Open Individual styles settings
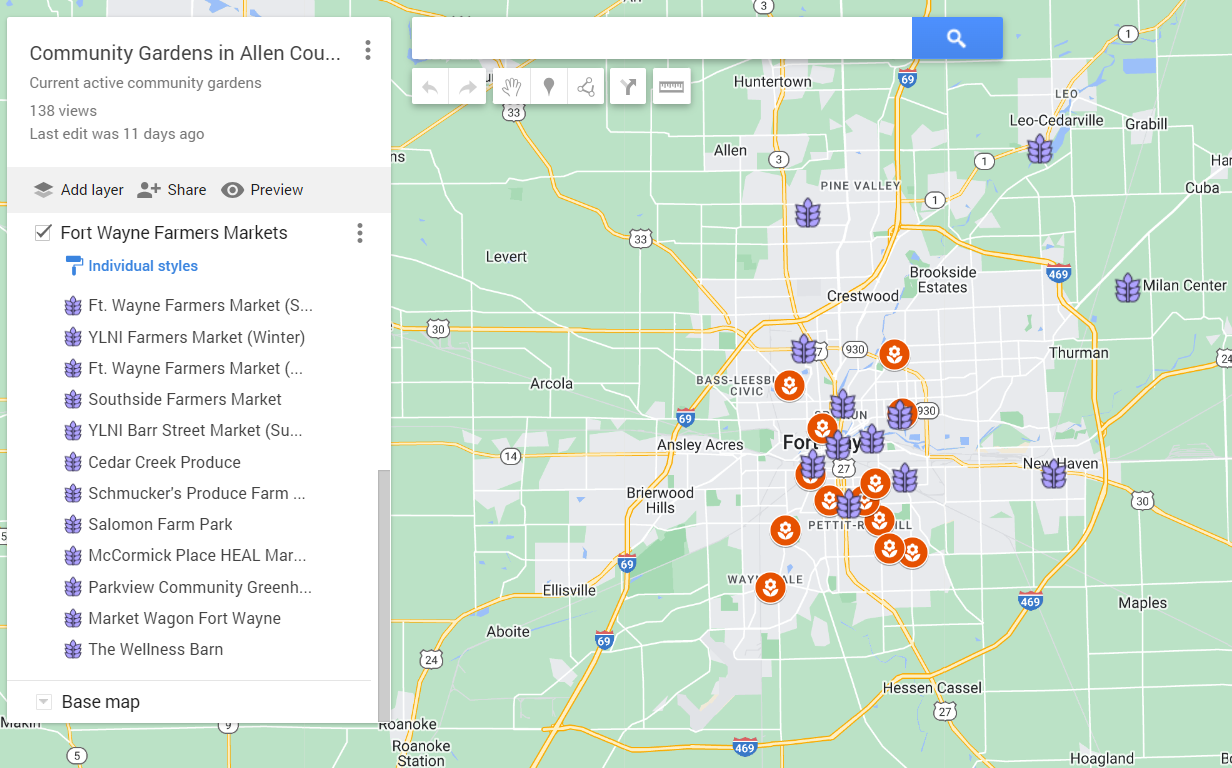The image size is (1232, 768). [142, 266]
